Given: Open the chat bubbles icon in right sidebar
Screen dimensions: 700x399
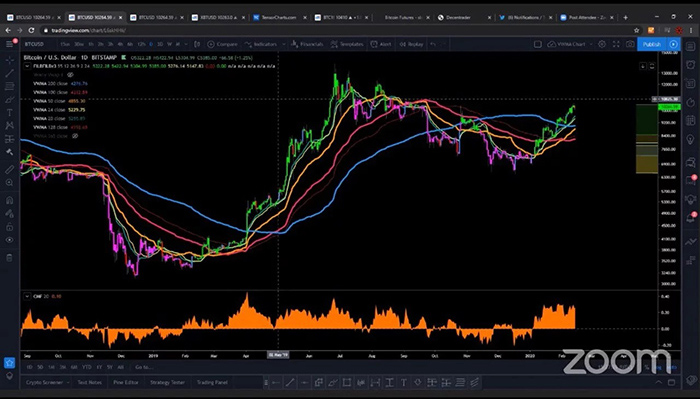Looking at the screenshot, I should point(691,162).
